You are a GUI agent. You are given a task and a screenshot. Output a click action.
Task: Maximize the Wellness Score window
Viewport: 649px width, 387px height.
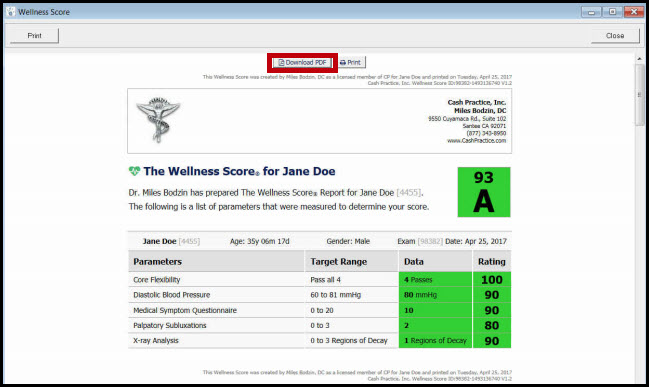(612, 12)
